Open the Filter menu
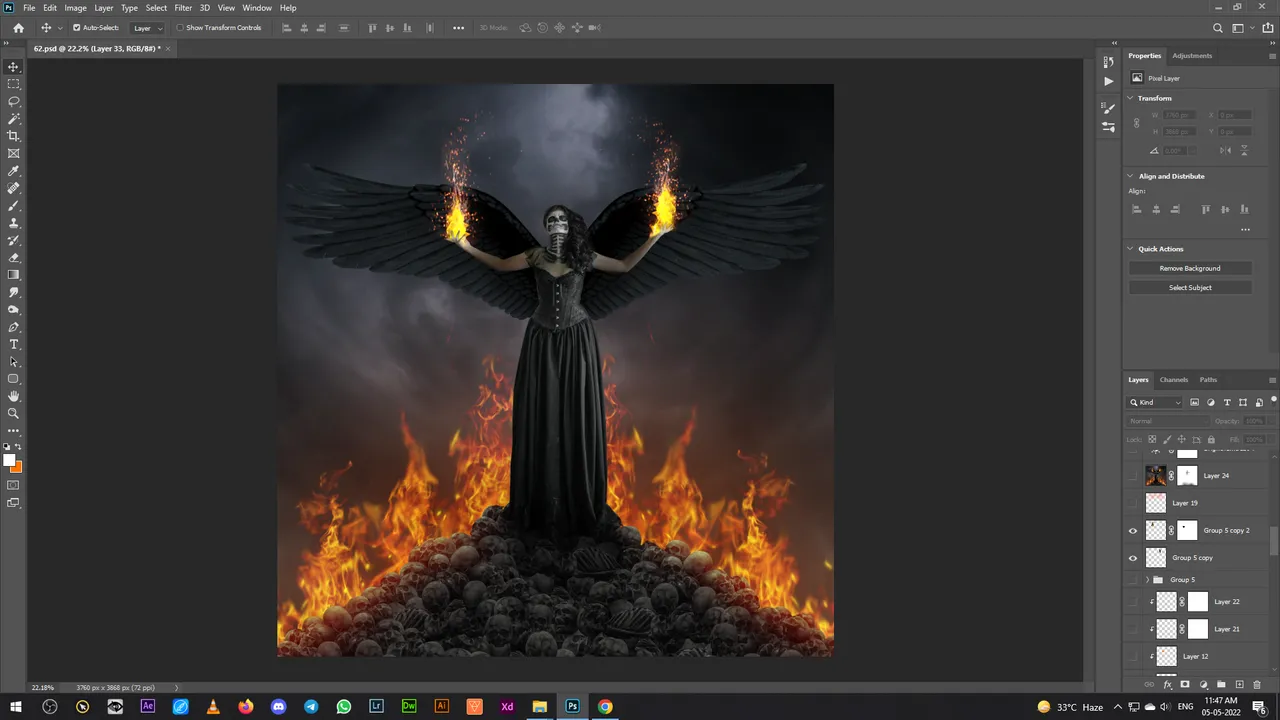The height and width of the screenshot is (720, 1280). (x=183, y=7)
